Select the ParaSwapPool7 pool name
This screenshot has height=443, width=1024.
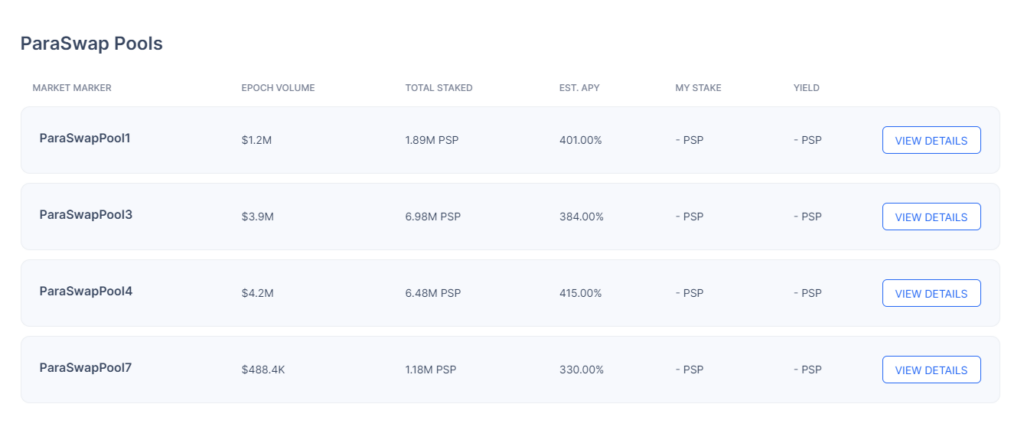[x=86, y=367]
